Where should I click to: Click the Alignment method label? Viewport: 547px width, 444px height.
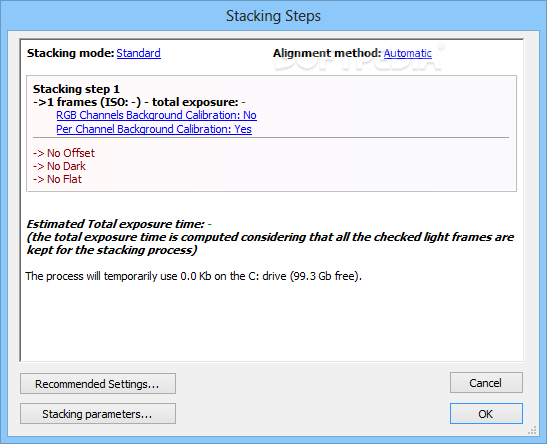(327, 53)
